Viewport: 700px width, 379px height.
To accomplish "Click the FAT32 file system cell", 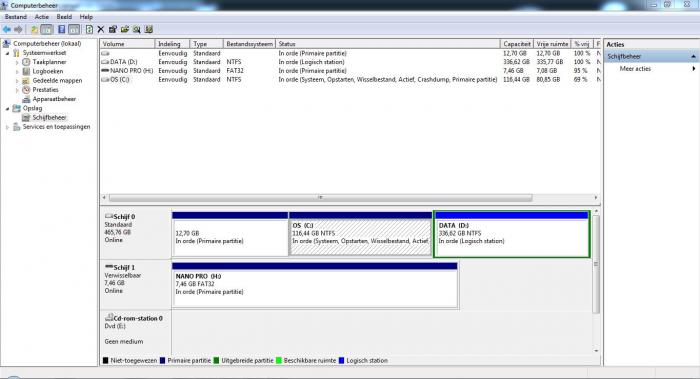I will pos(235,71).
